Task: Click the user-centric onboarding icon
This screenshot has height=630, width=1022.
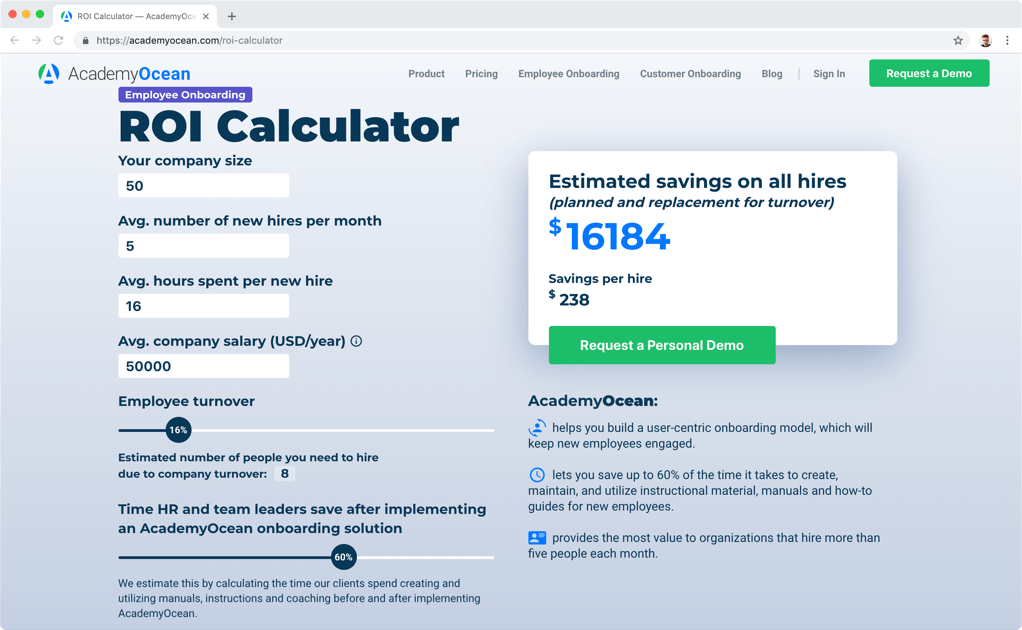Action: [537, 427]
